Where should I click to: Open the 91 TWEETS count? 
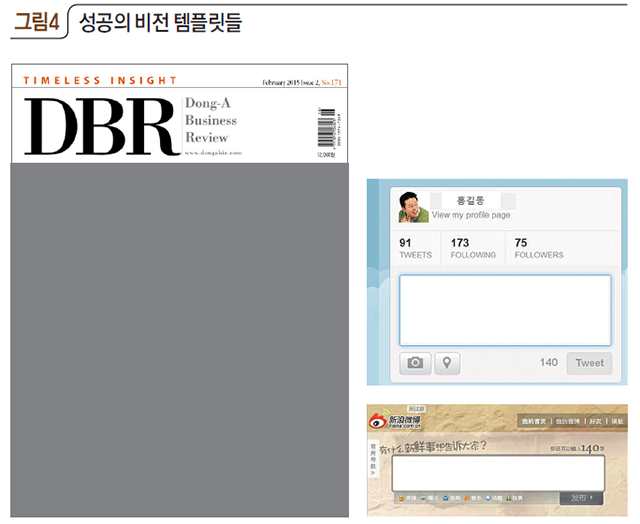415,249
